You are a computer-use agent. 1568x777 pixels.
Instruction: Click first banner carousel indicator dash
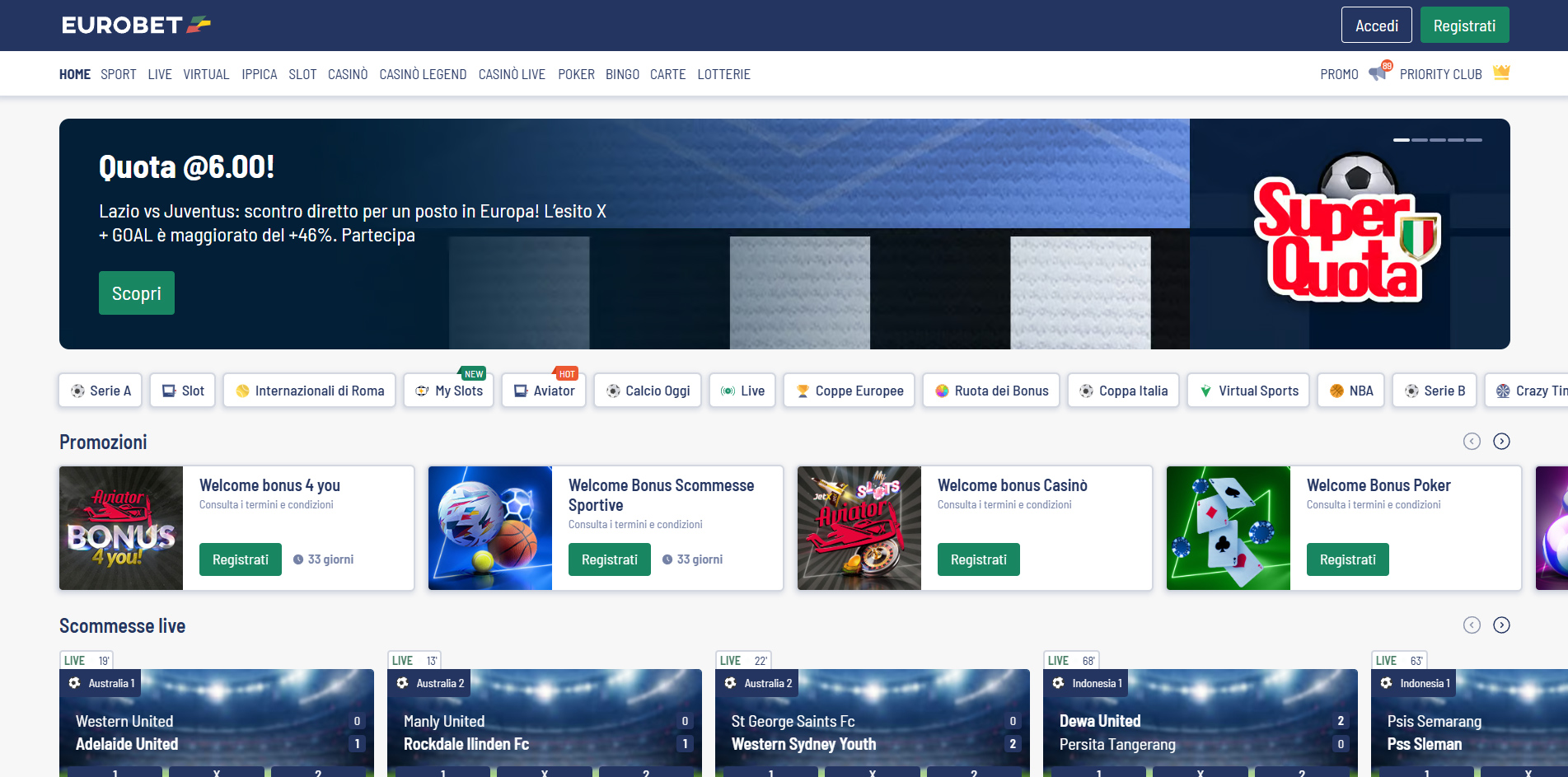[1401, 140]
